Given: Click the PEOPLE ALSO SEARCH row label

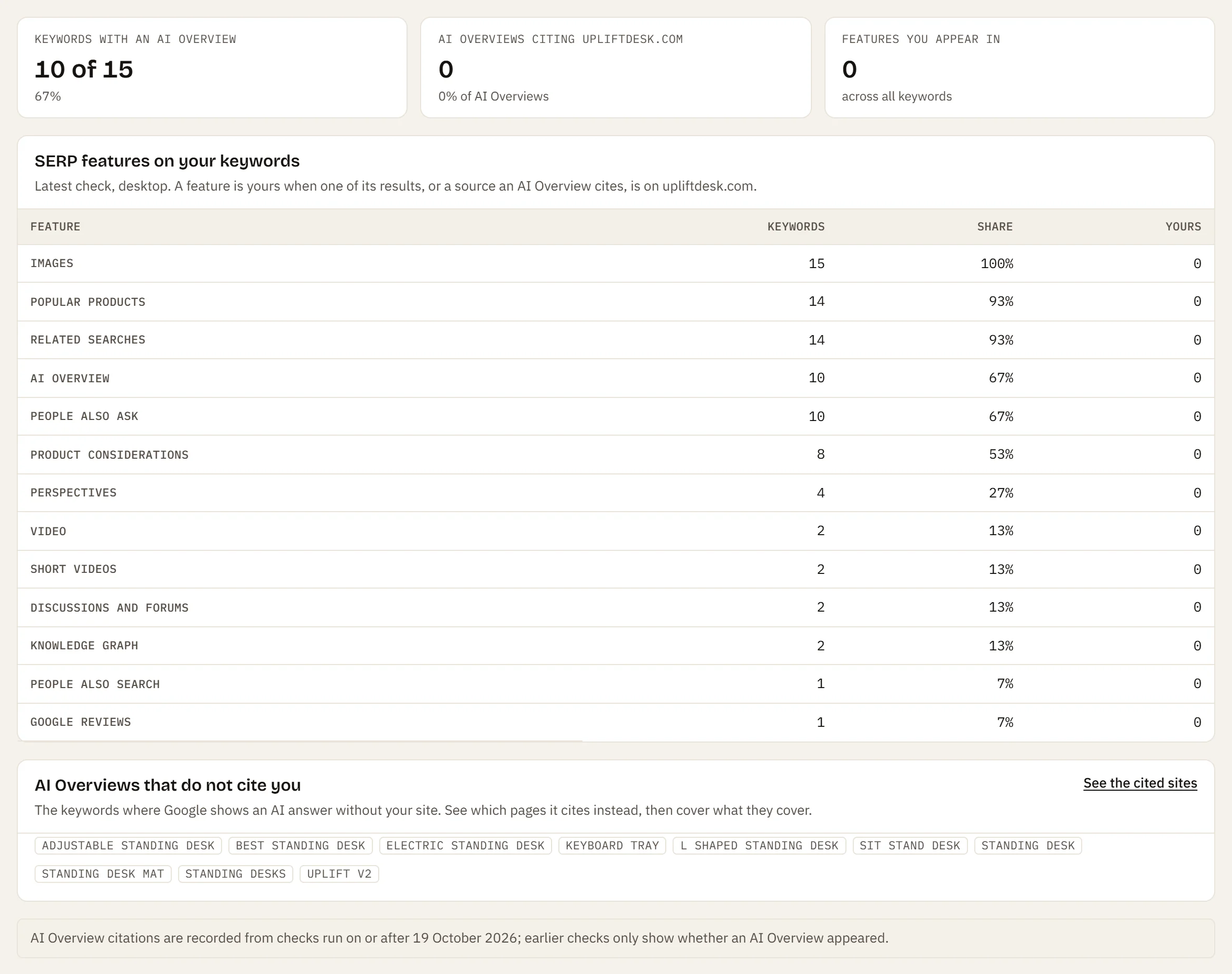Looking at the screenshot, I should coord(95,684).
